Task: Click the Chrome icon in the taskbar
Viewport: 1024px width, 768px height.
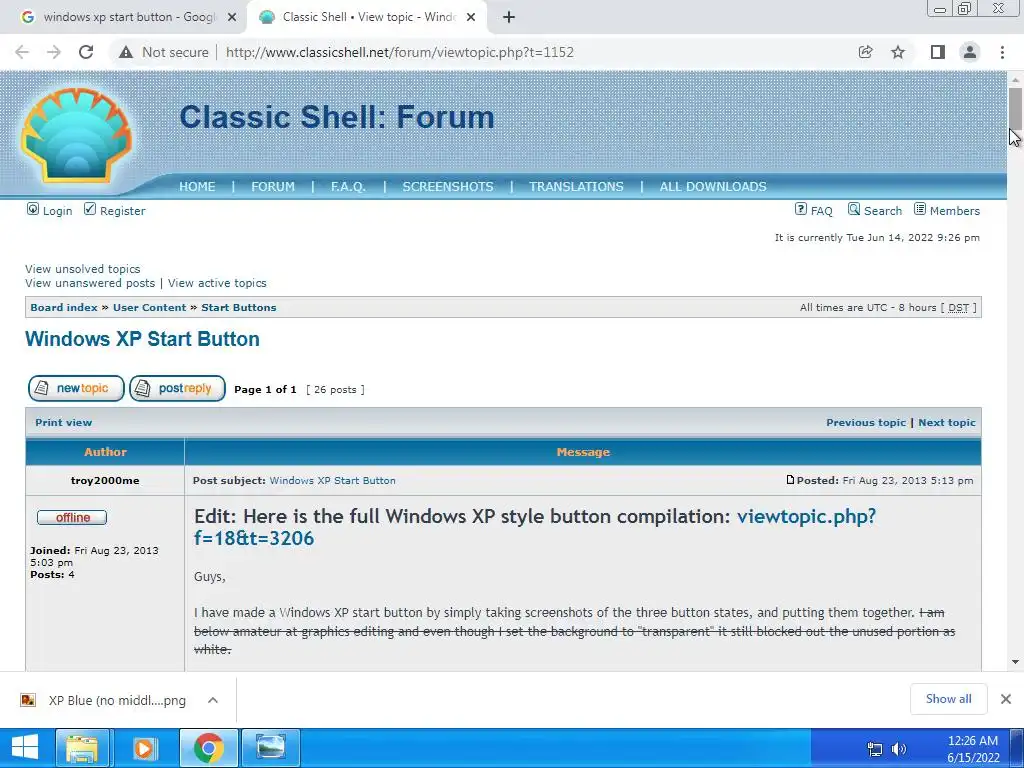Action: point(208,748)
